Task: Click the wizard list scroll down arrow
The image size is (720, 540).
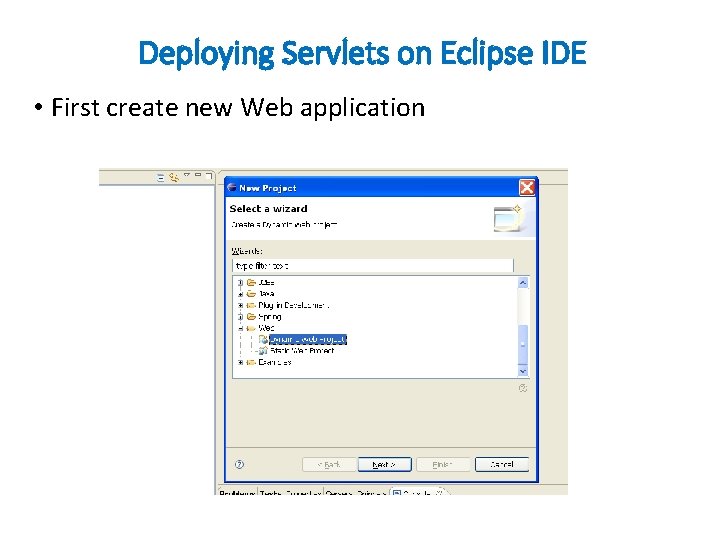Action: 523,371
